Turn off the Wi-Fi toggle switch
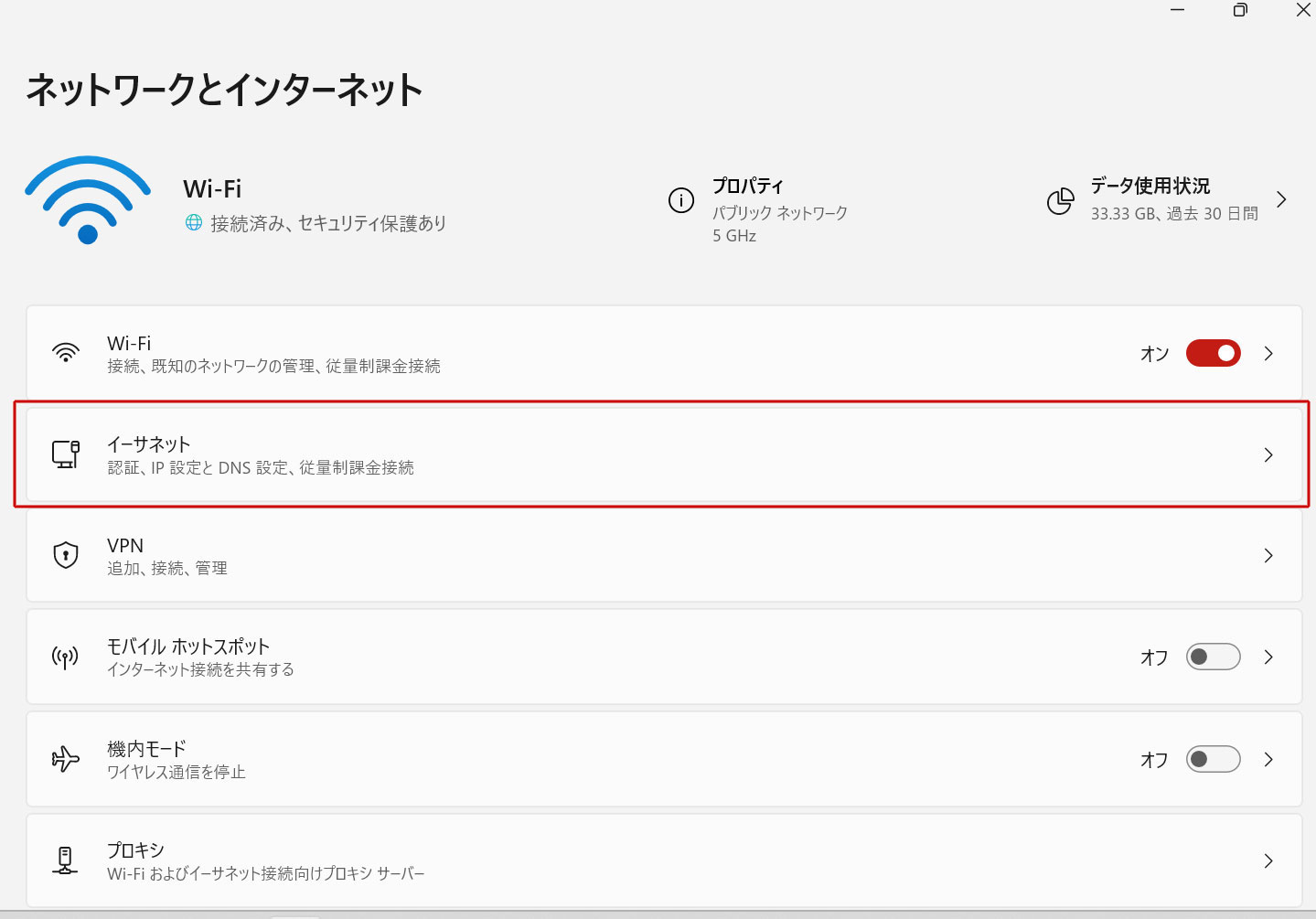The width and height of the screenshot is (1316, 919). (x=1213, y=353)
